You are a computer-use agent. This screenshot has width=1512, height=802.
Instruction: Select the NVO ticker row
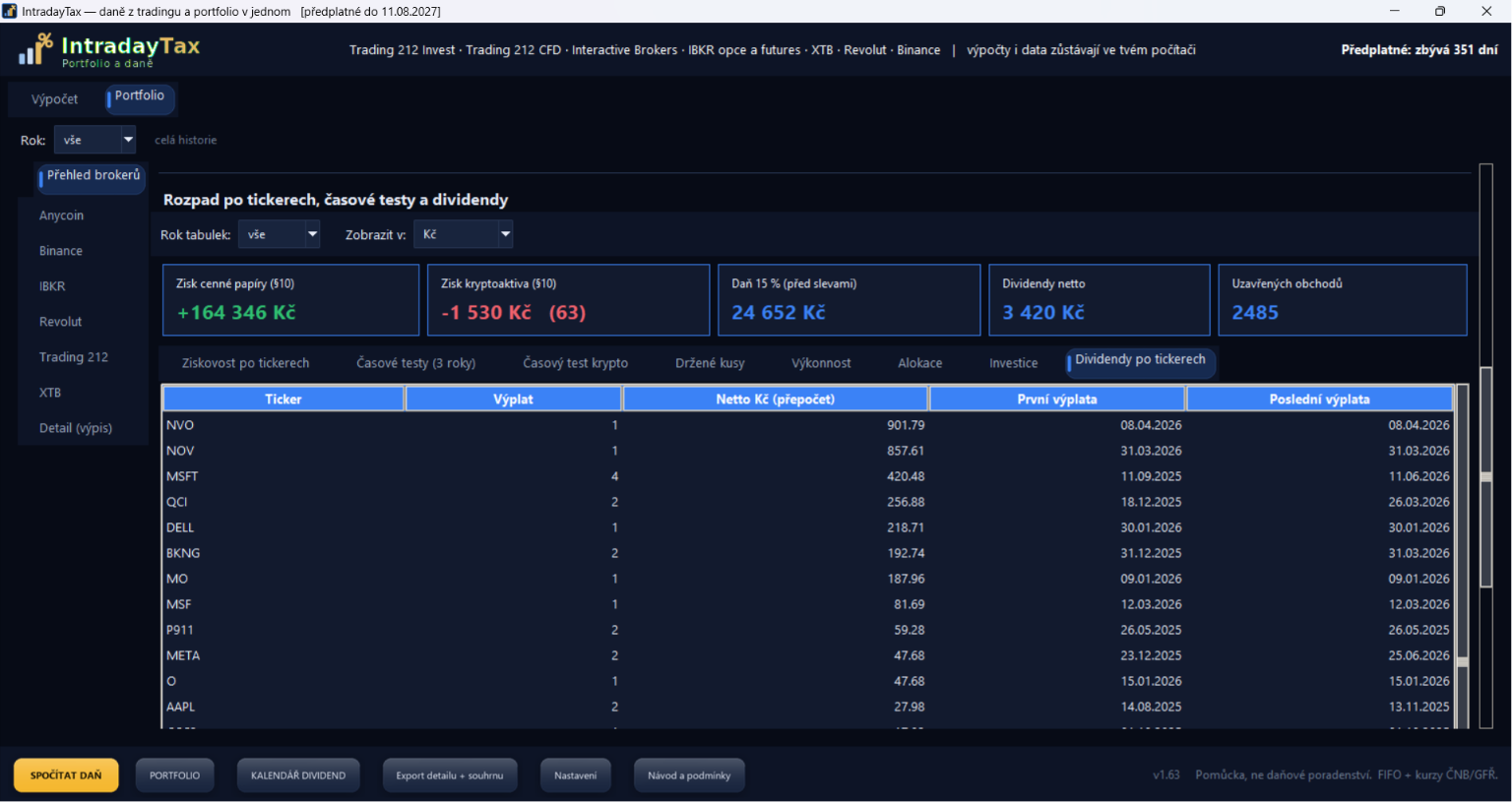(x=808, y=425)
